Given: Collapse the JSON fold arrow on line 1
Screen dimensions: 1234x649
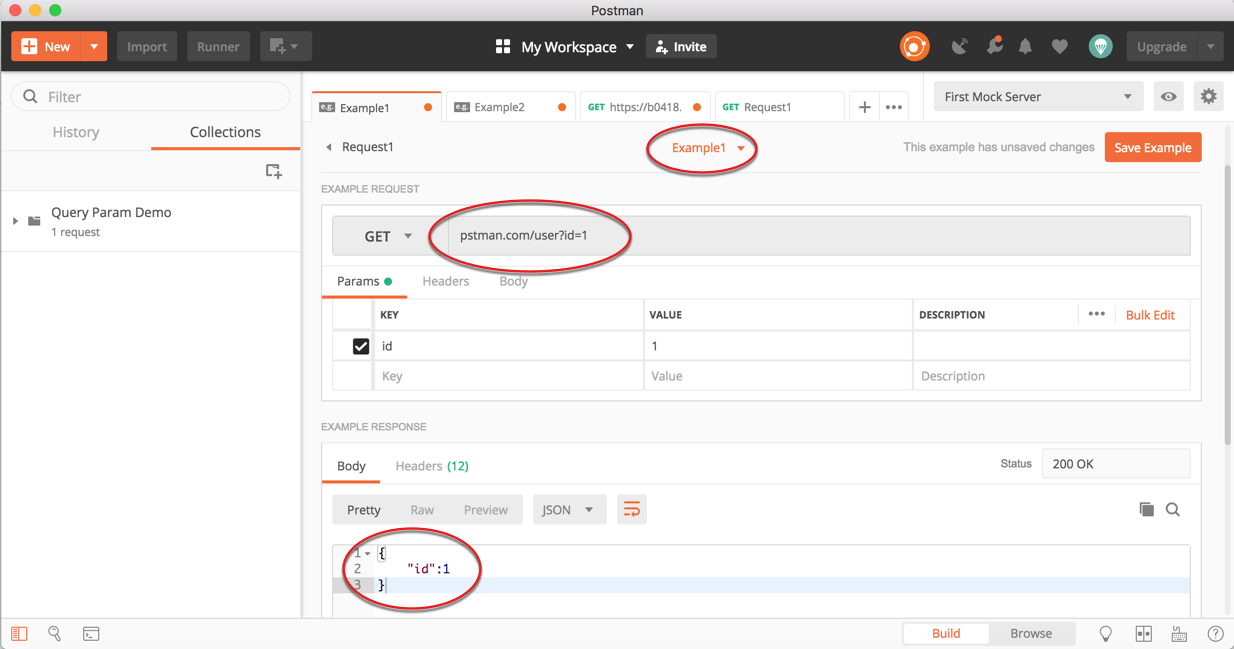Looking at the screenshot, I should [x=368, y=553].
